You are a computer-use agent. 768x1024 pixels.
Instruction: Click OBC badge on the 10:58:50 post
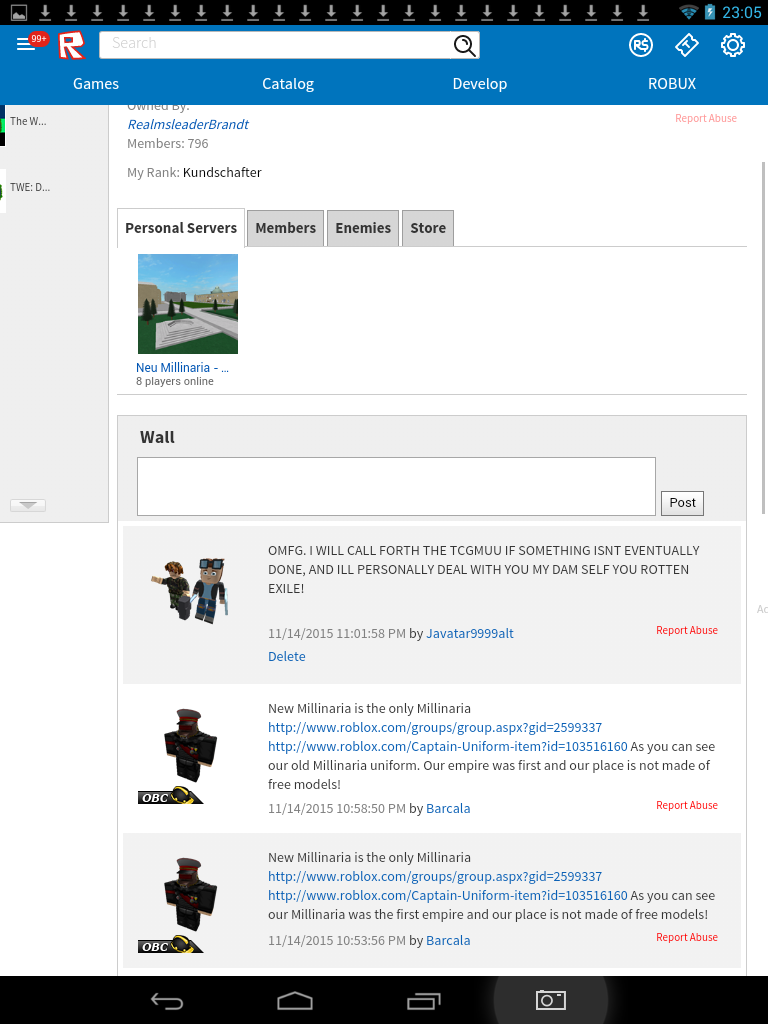tap(170, 796)
